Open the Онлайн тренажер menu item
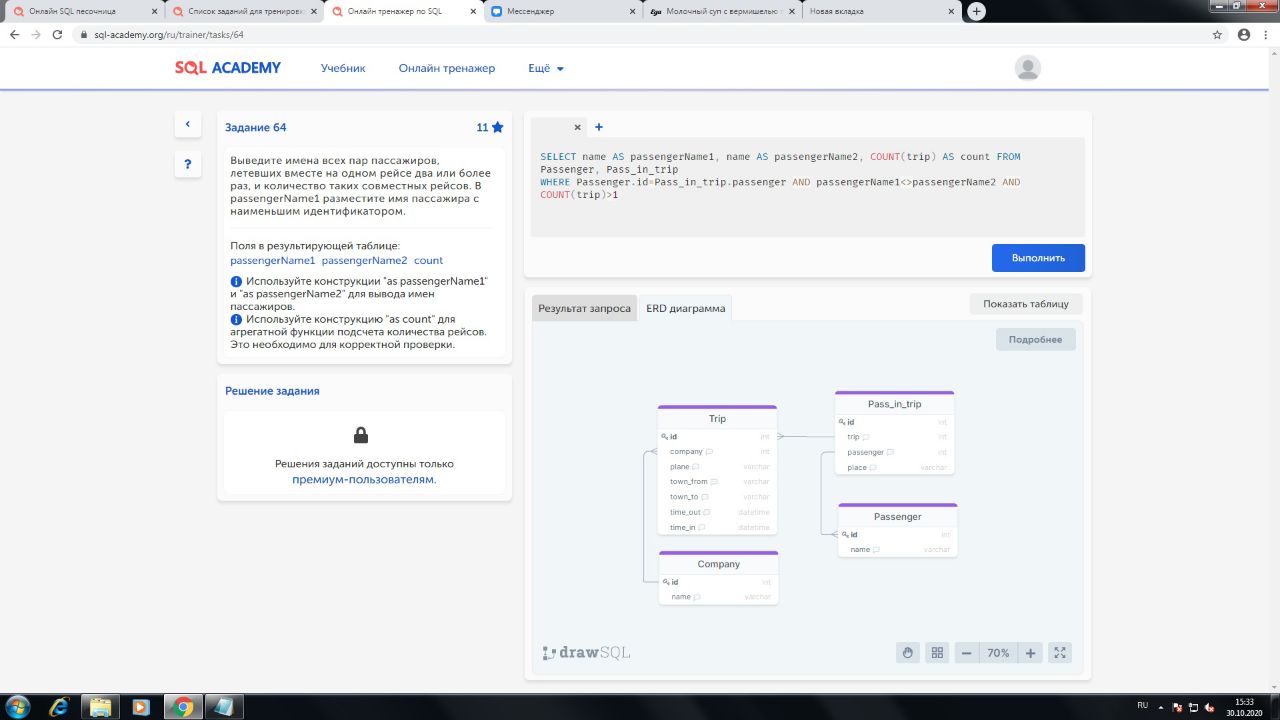Viewport: 1280px width, 720px height. click(446, 68)
